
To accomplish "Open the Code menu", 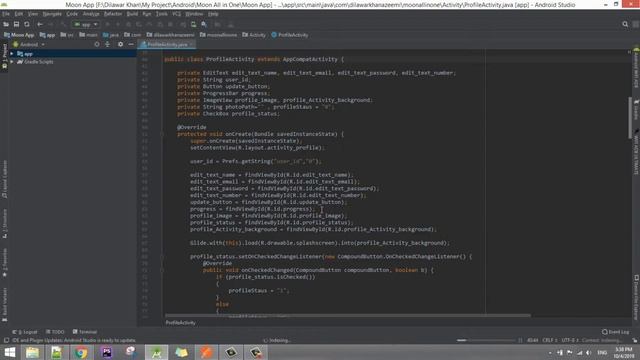I will click(72, 14).
